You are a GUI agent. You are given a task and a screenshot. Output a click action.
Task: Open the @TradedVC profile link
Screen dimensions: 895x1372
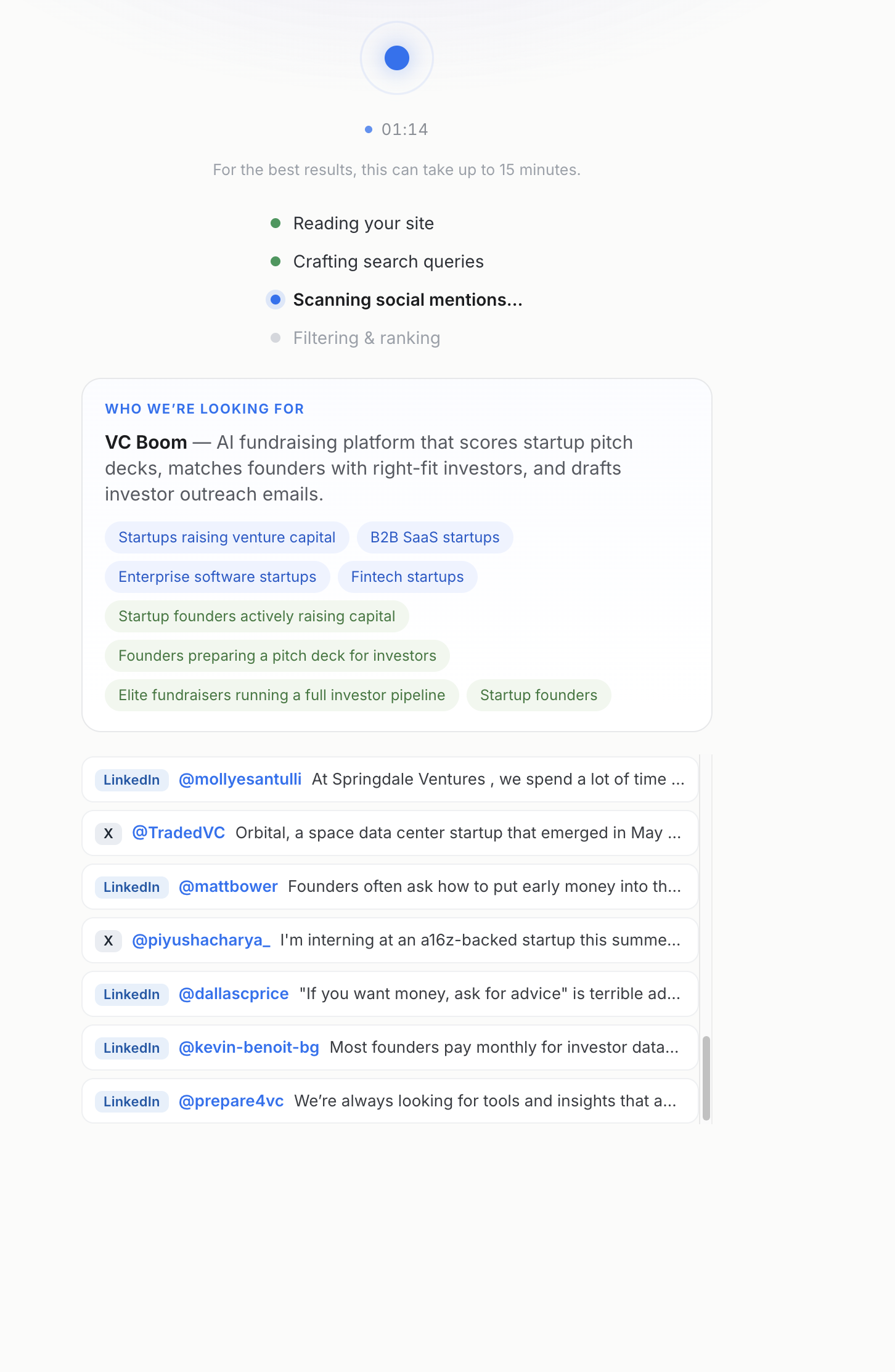tap(179, 833)
